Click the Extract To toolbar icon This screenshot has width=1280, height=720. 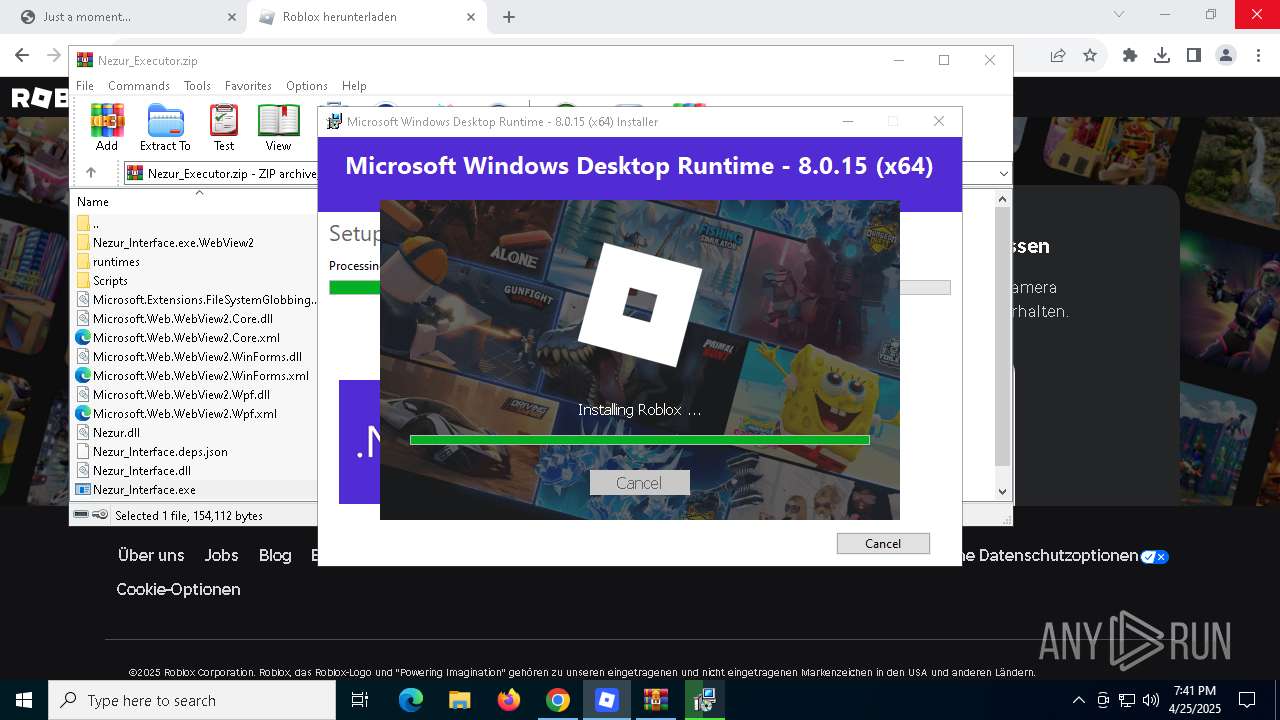[x=165, y=127]
